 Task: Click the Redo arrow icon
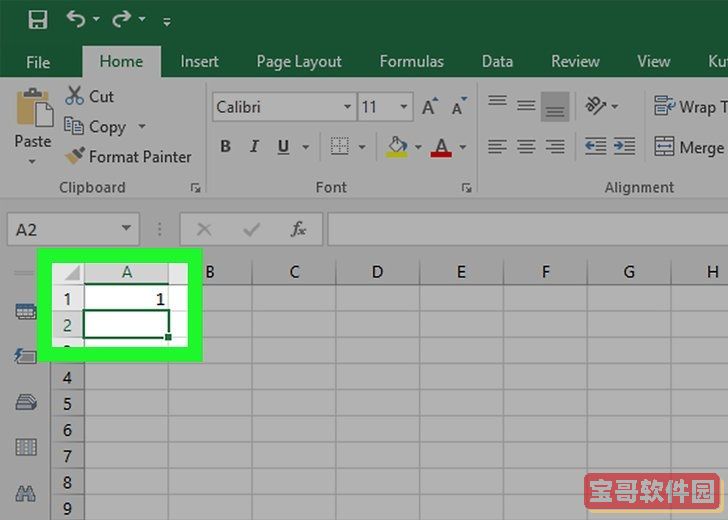click(122, 19)
